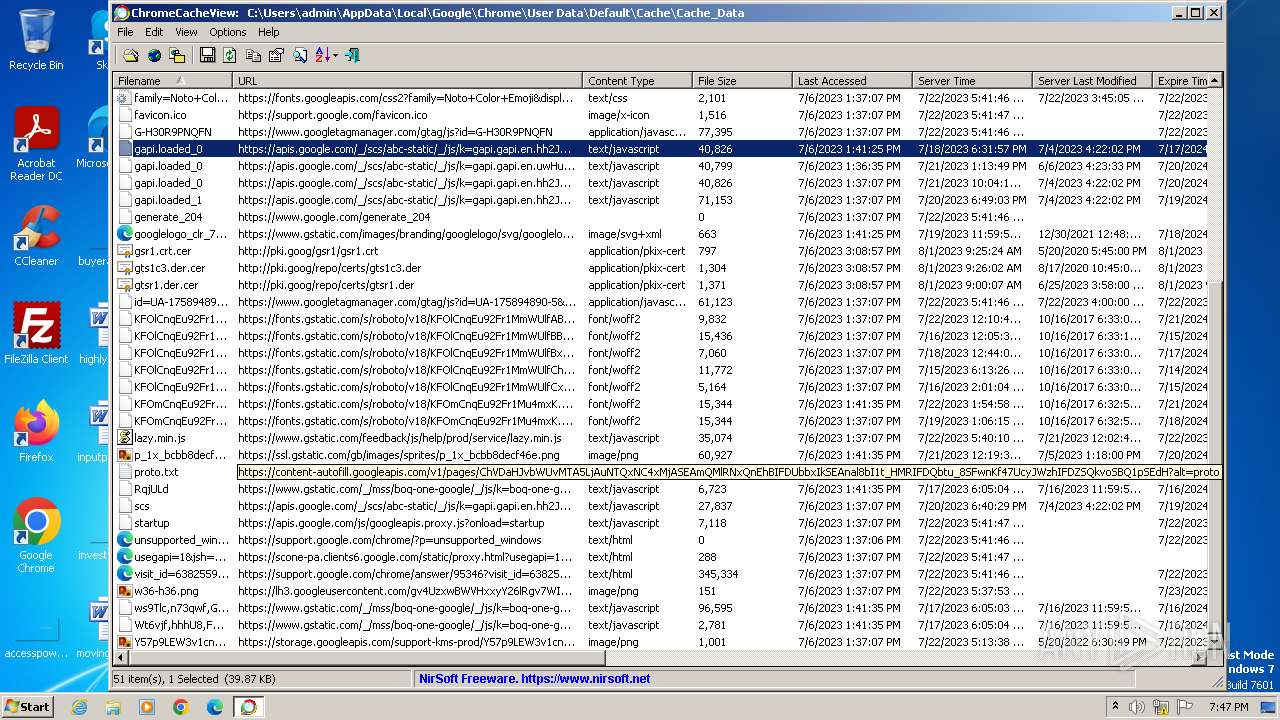Select the generate_204 file row

661,217
